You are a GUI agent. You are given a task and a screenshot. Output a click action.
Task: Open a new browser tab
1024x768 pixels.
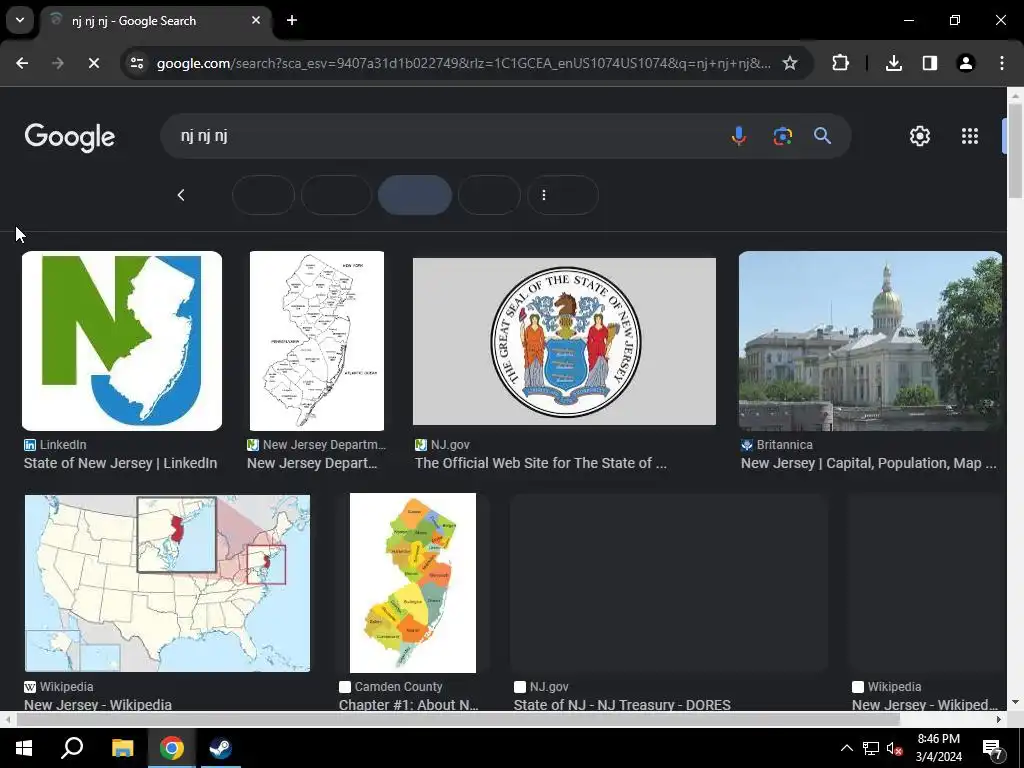coord(292,20)
